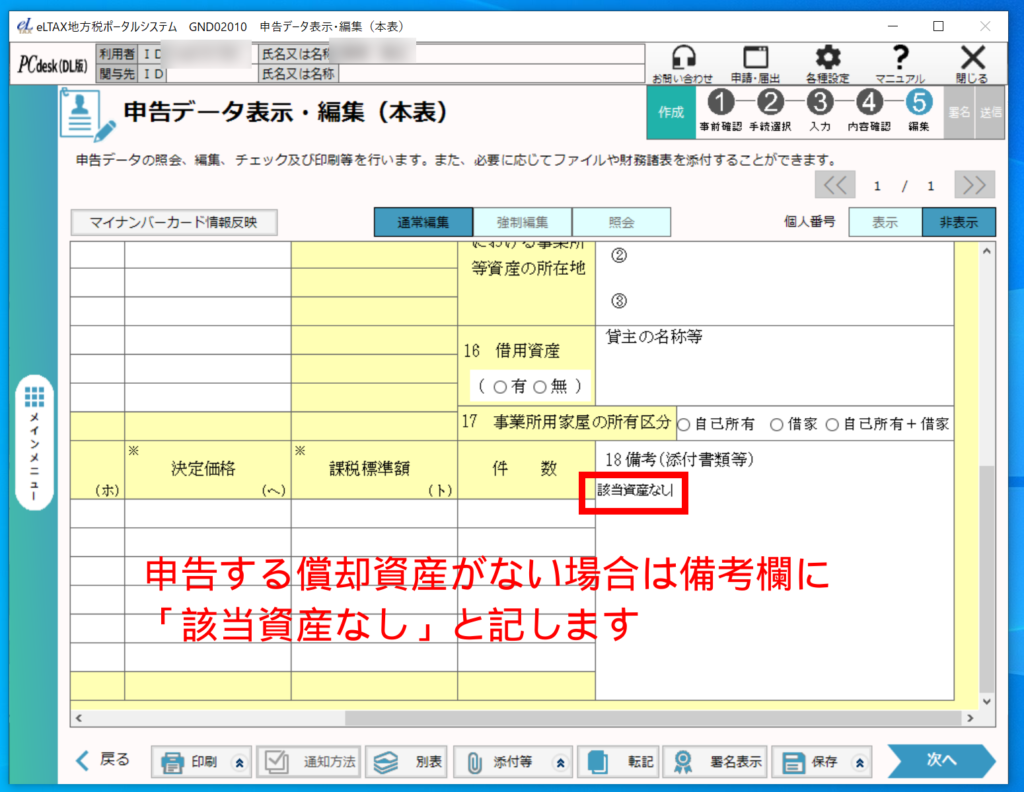Switch to 通常編集 mode tab
This screenshot has height=792, width=1024.
point(422,222)
